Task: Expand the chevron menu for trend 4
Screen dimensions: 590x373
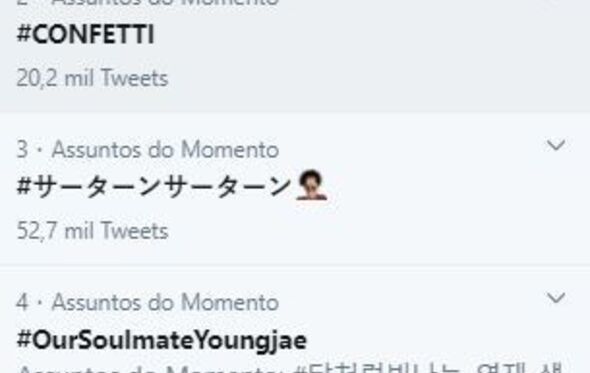Action: pyautogui.click(x=556, y=298)
